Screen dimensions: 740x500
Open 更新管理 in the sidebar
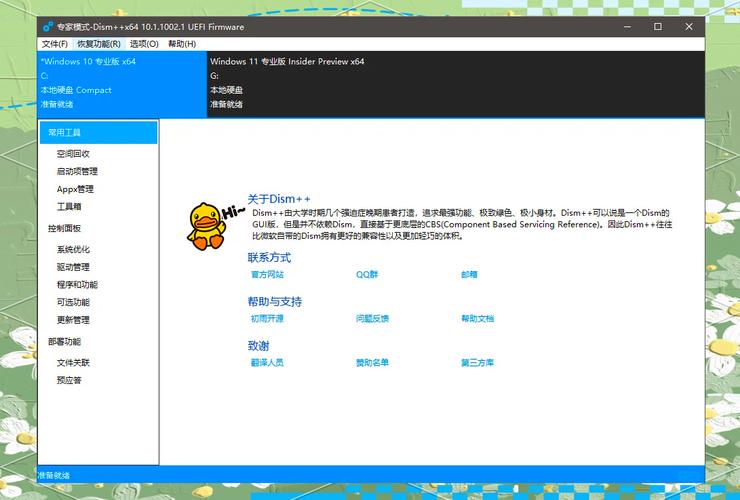(x=73, y=320)
